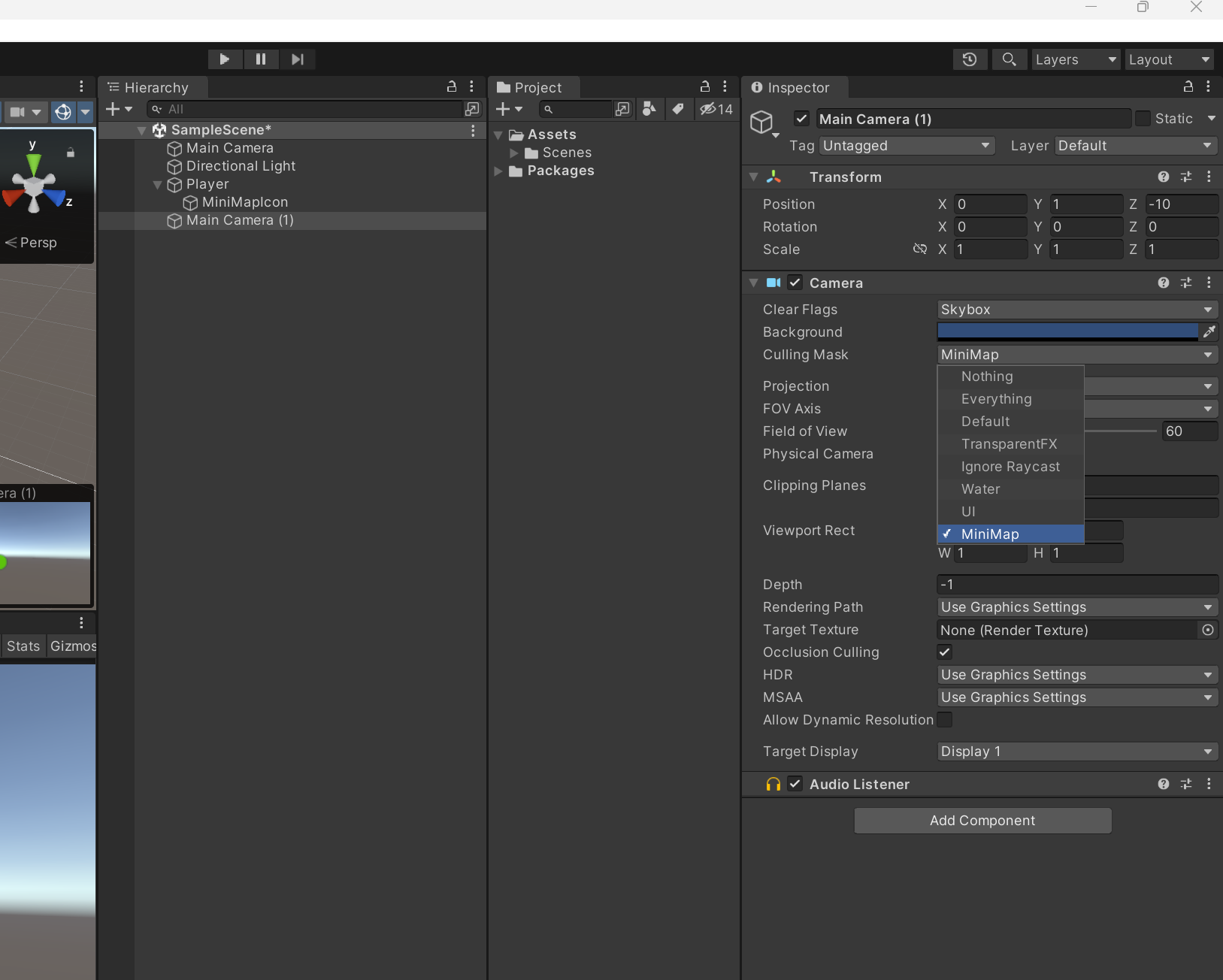Open the Target Texture object picker
This screenshot has width=1223, height=980.
pyautogui.click(x=1208, y=630)
